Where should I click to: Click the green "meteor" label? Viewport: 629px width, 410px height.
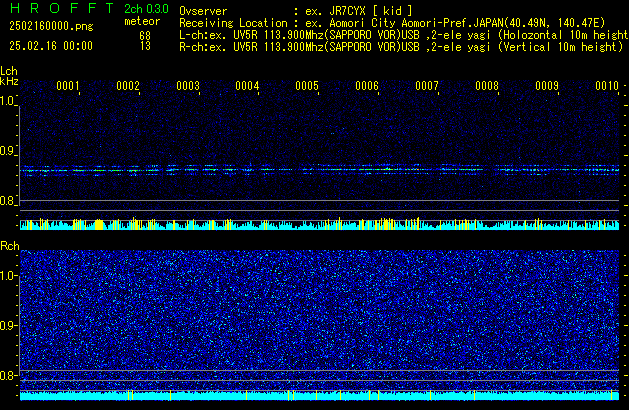pyautogui.click(x=142, y=21)
